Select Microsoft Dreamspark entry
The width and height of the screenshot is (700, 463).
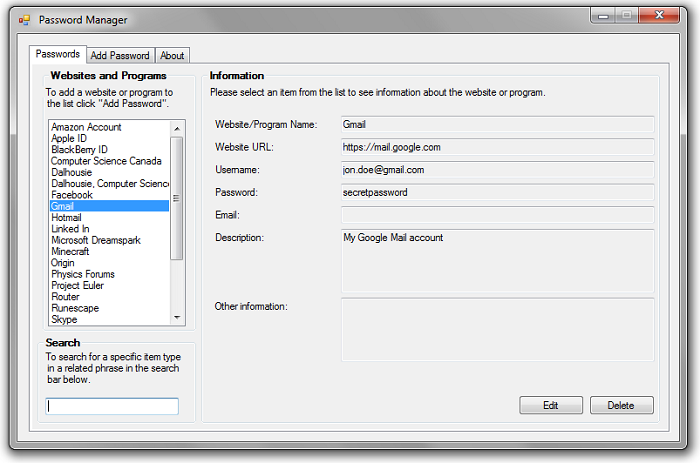[x=110, y=240]
